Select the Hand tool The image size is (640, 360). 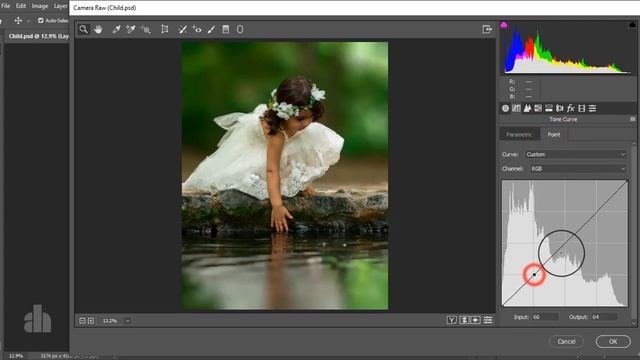tap(98, 29)
